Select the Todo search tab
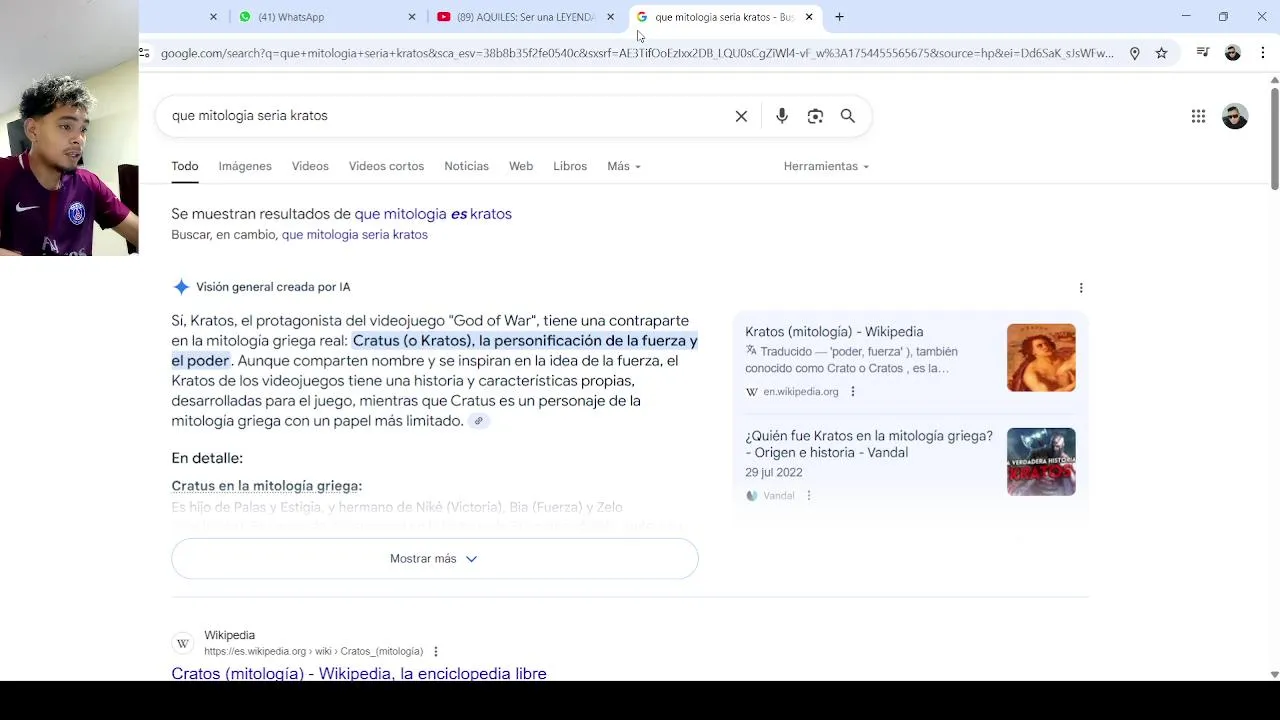The width and height of the screenshot is (1280, 720). click(x=185, y=166)
